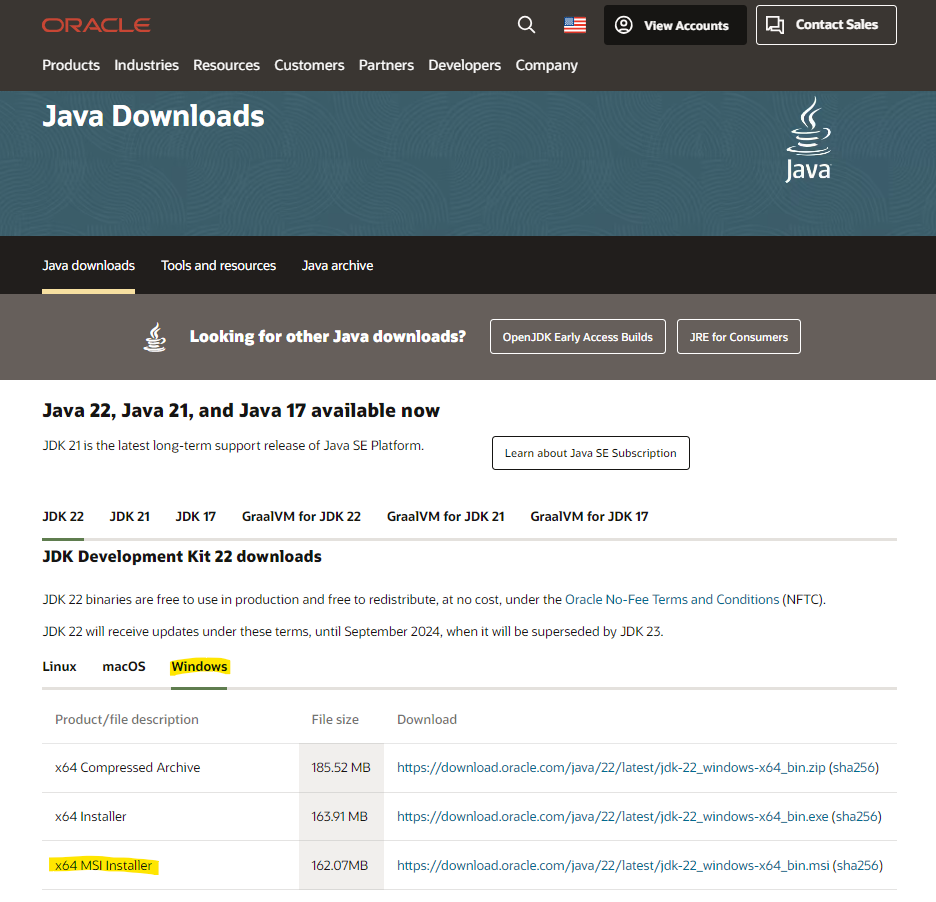Open the Products menu
The height and width of the screenshot is (902, 936).
(71, 65)
